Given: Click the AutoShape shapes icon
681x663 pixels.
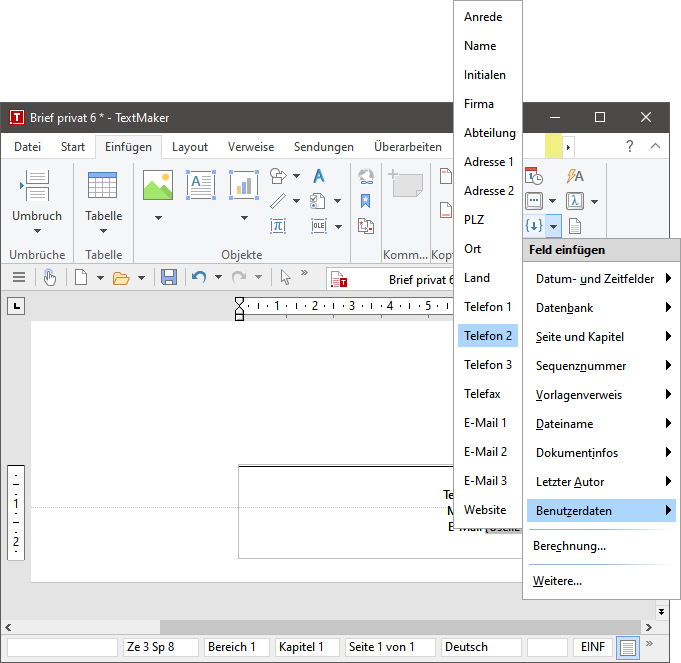Looking at the screenshot, I should point(278,176).
